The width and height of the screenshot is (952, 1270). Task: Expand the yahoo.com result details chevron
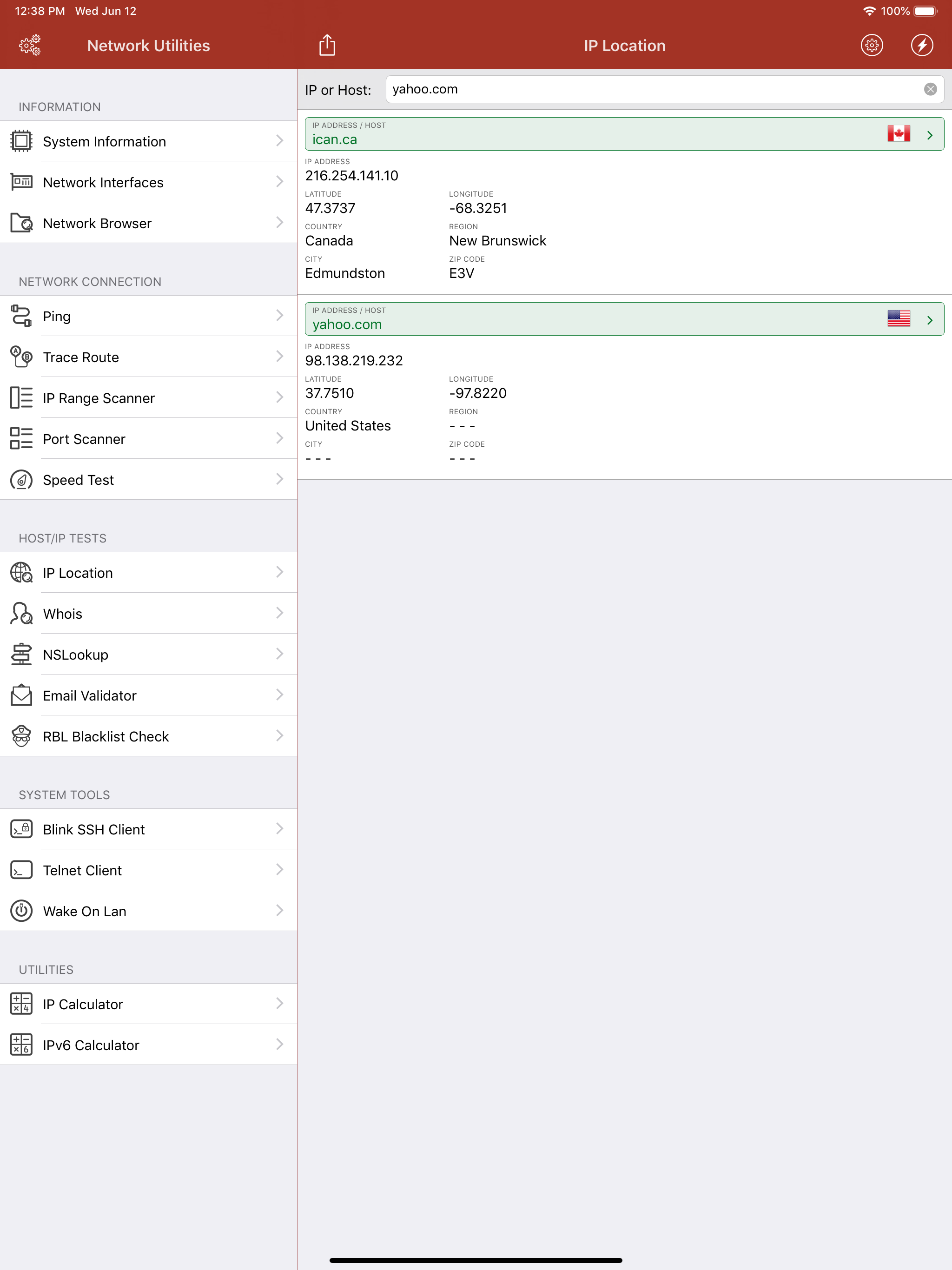(930, 320)
